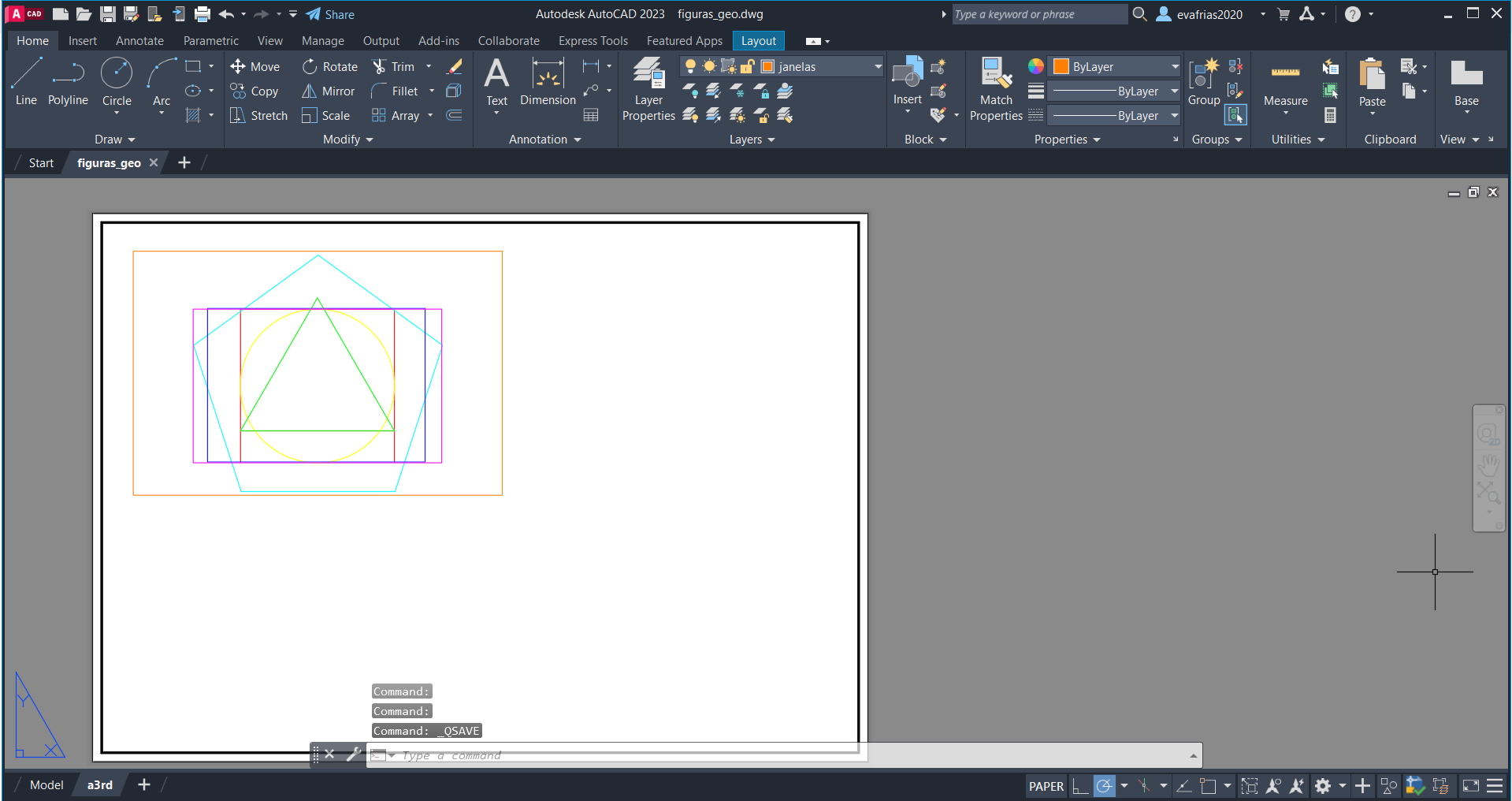Toggle the janelas layer light bulb

click(690, 66)
